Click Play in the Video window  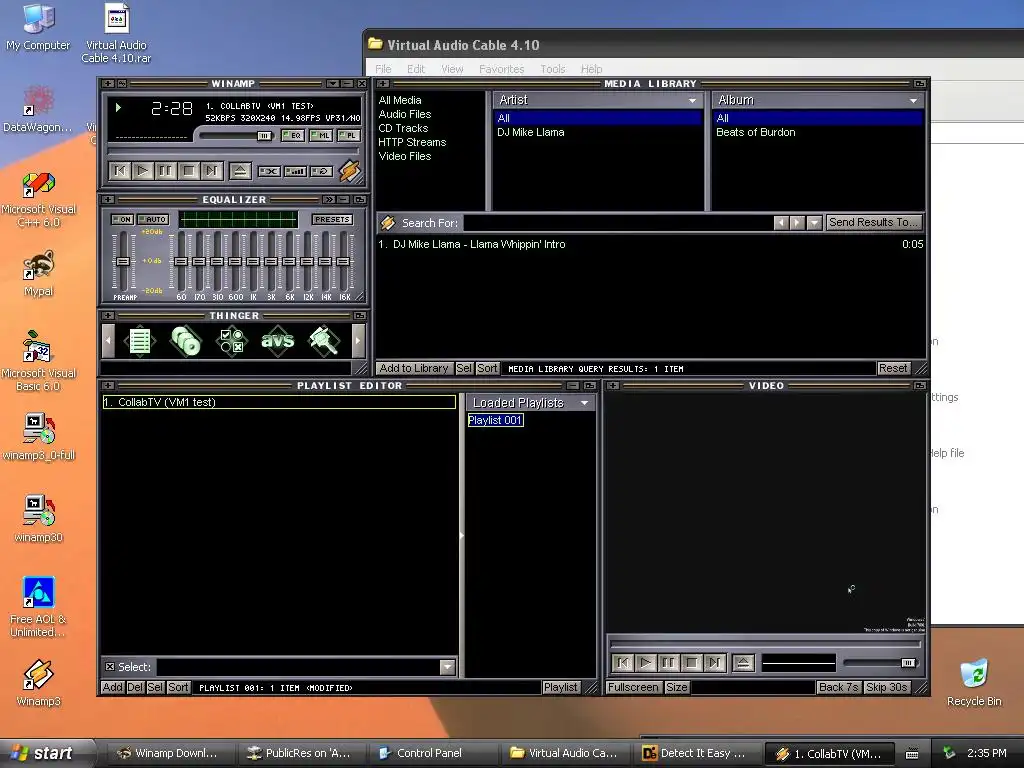pyautogui.click(x=646, y=663)
